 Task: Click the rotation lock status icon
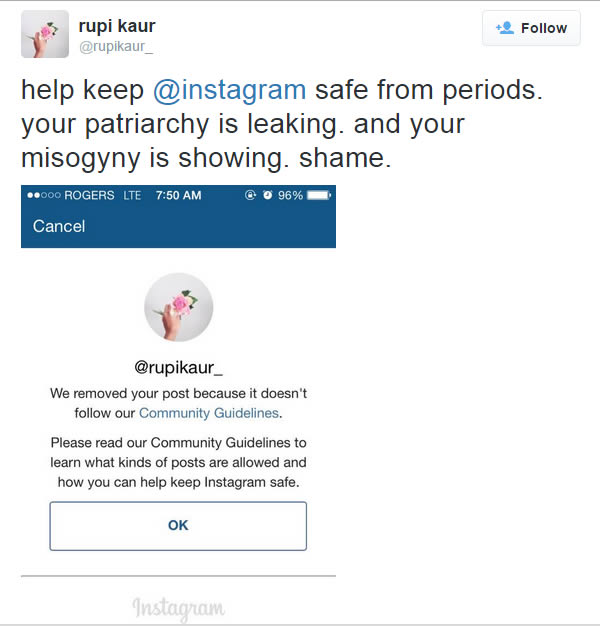click(x=250, y=195)
